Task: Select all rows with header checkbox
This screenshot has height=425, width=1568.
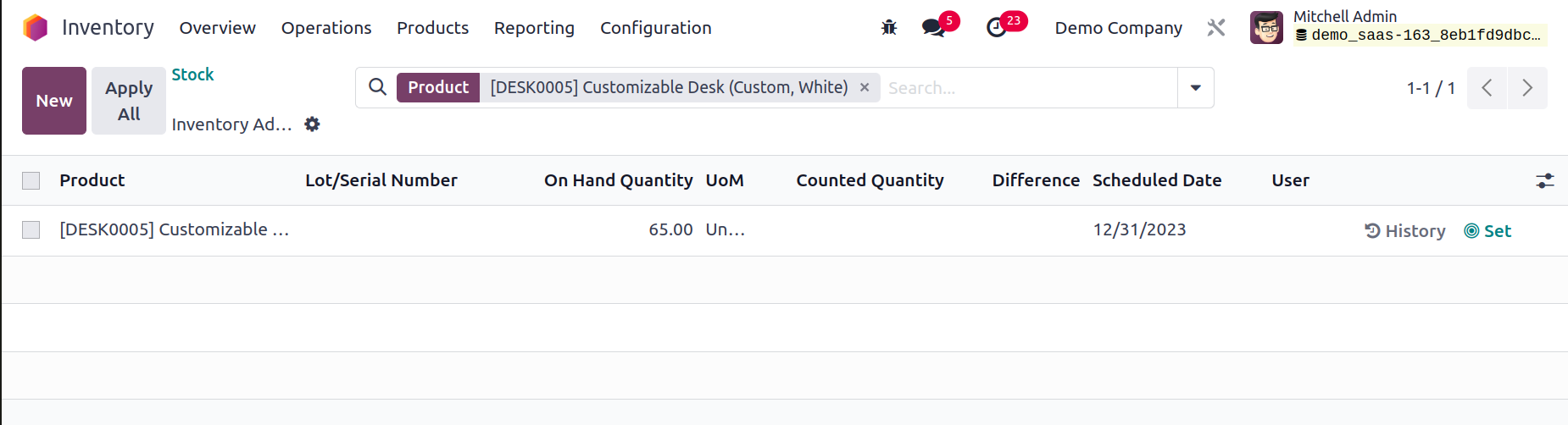Action: coord(31,180)
